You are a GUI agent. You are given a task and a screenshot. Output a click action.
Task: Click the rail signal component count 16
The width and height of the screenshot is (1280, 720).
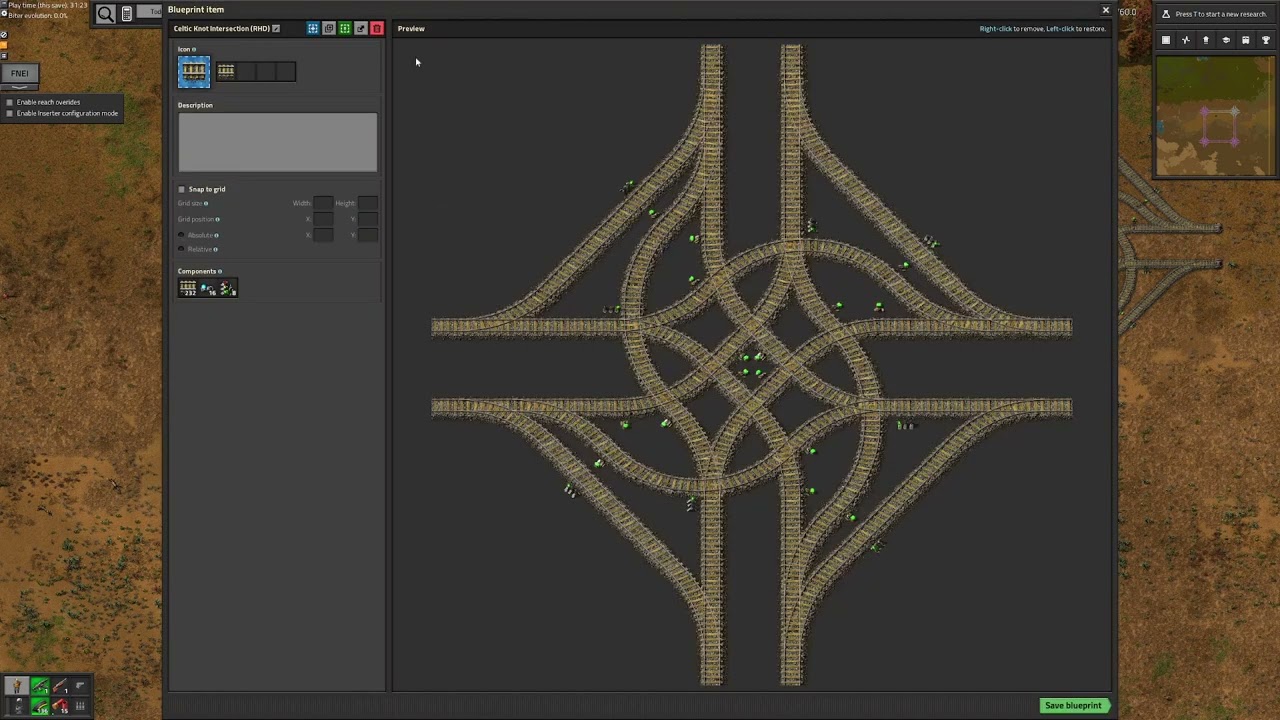click(208, 288)
